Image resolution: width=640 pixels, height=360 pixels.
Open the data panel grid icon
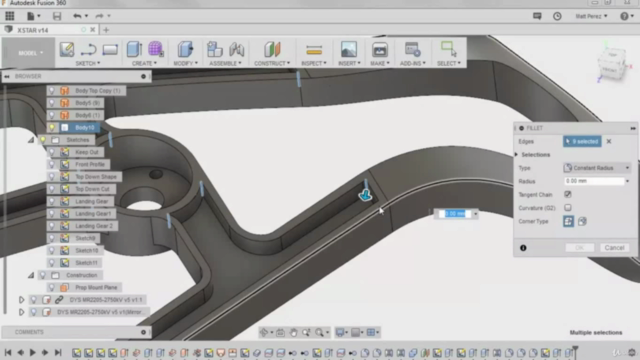click(10, 16)
